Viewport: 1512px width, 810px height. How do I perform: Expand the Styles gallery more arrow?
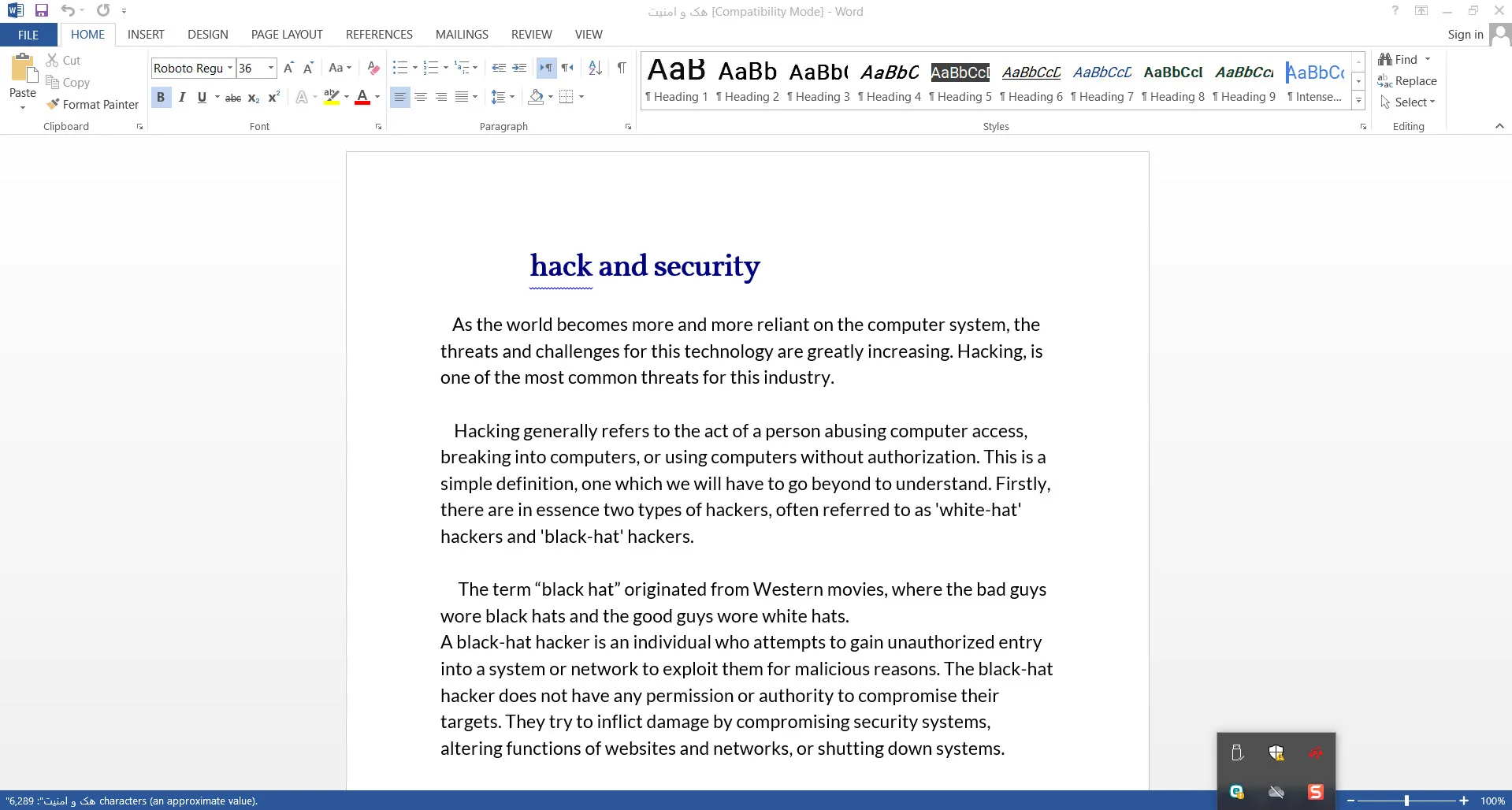pos(1358,101)
